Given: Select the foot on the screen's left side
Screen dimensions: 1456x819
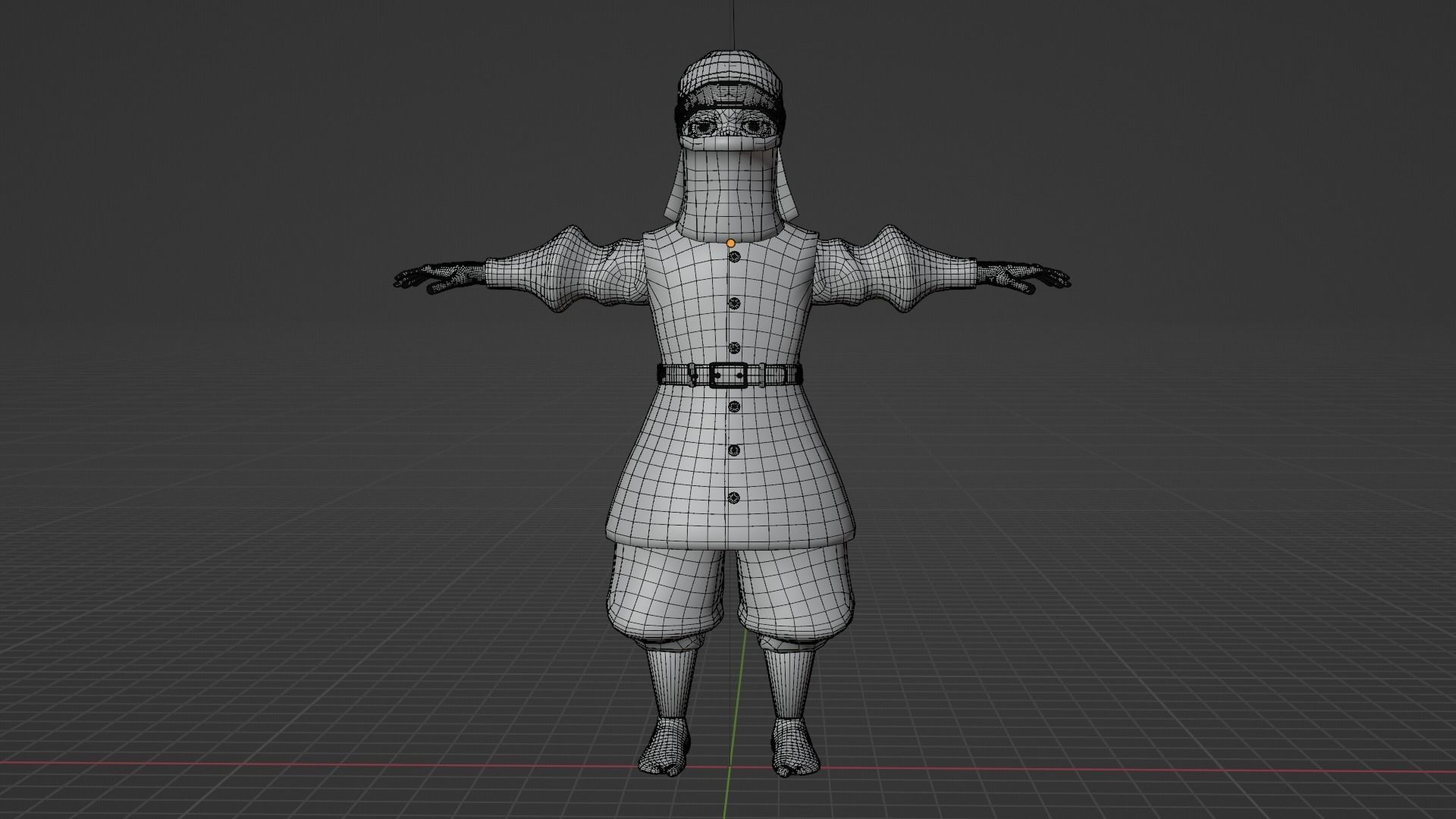Looking at the screenshot, I should tap(666, 748).
